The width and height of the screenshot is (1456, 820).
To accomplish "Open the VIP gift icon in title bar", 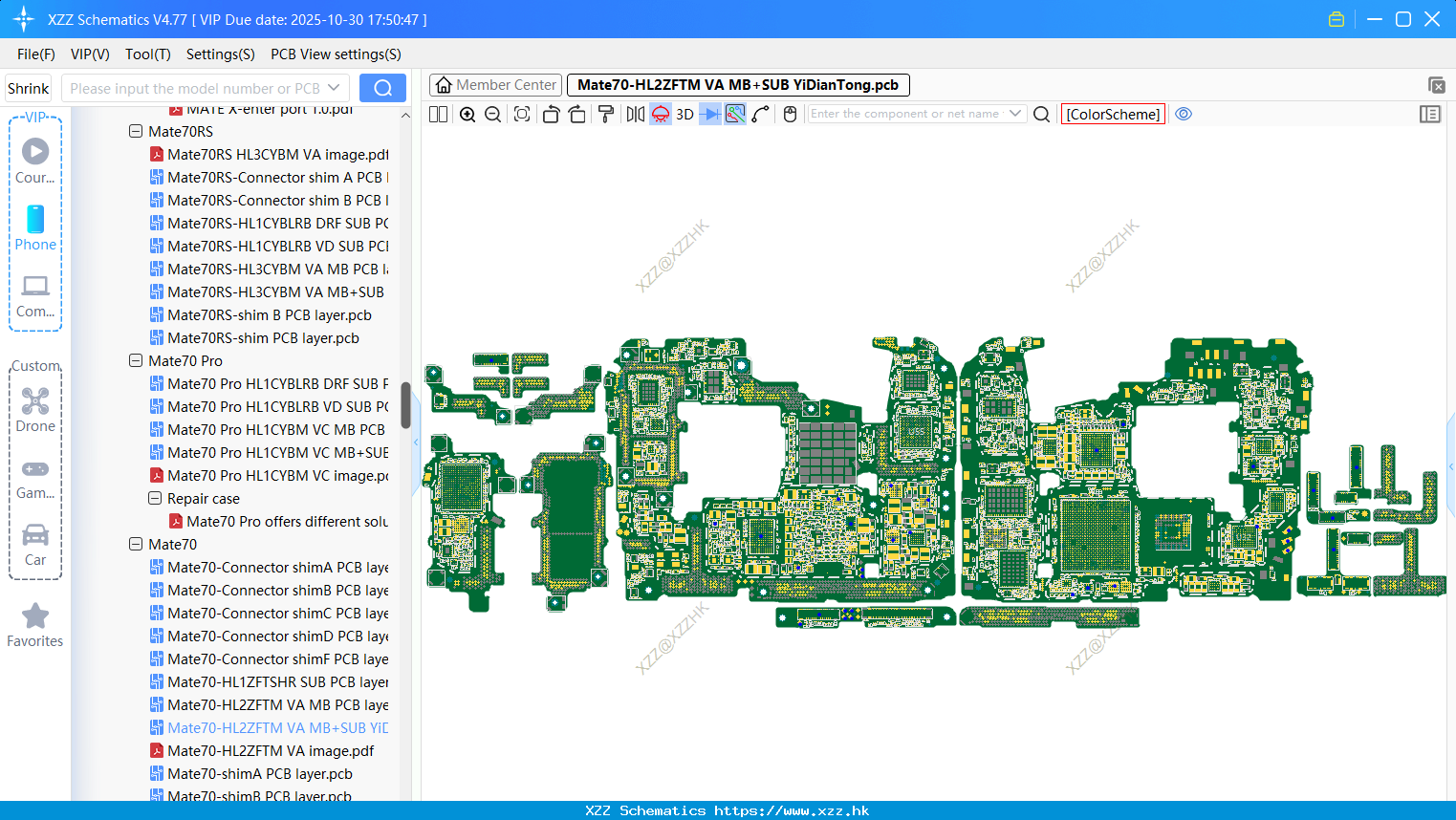I will [1336, 19].
